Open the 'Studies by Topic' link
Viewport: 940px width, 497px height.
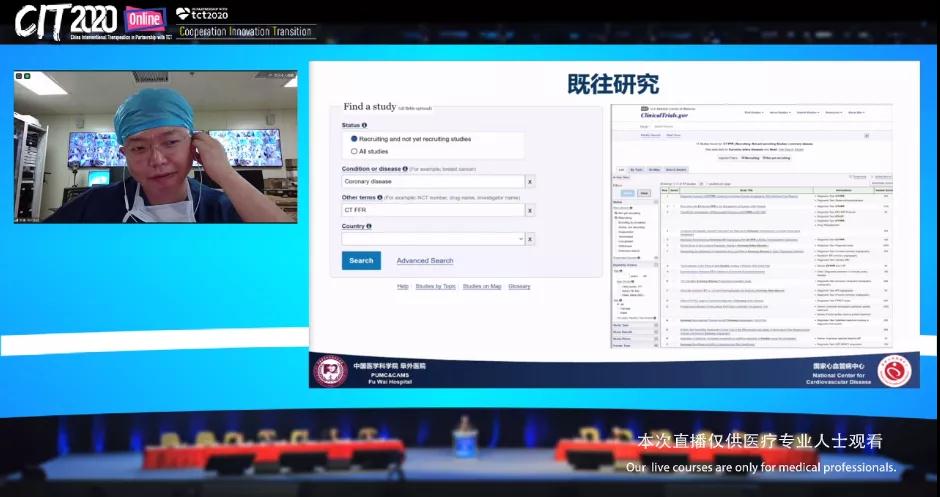coord(436,287)
